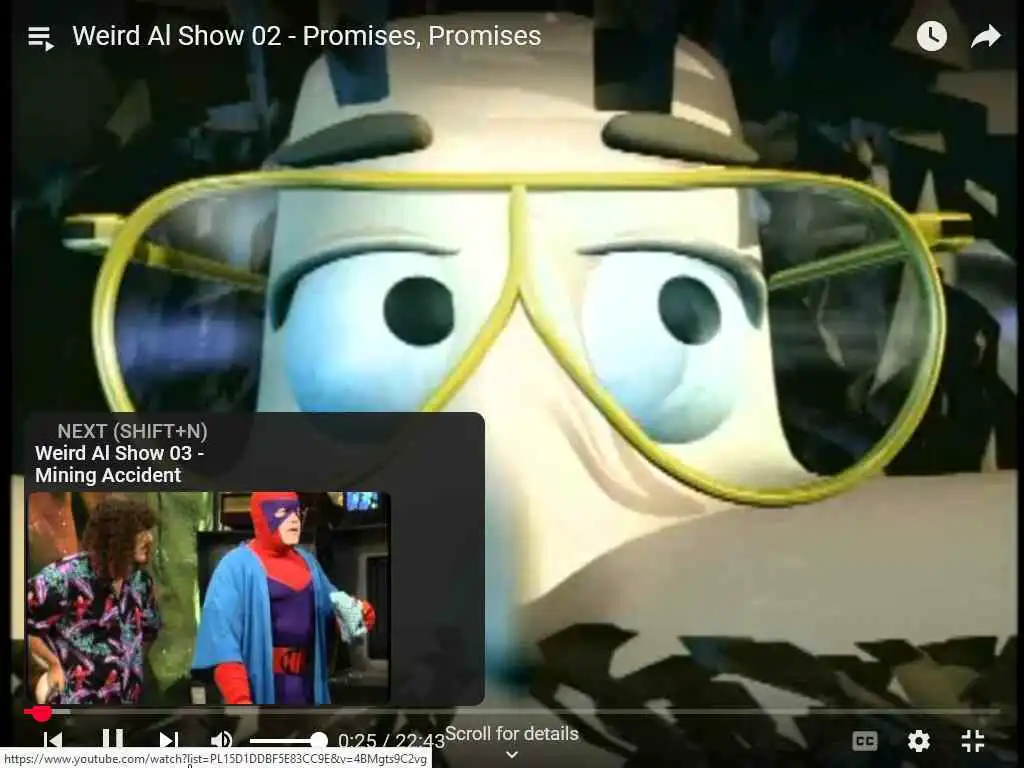This screenshot has width=1024, height=768.
Task: Mute the volume speaker icon
Action: (x=221, y=741)
